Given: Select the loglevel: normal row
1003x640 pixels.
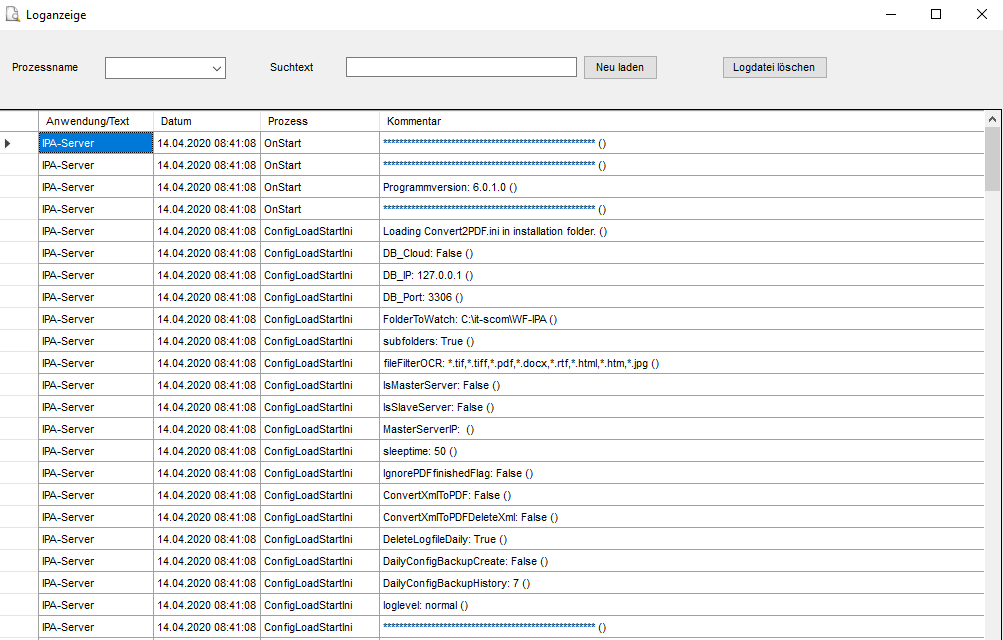Looking at the screenshot, I should 425,605.
